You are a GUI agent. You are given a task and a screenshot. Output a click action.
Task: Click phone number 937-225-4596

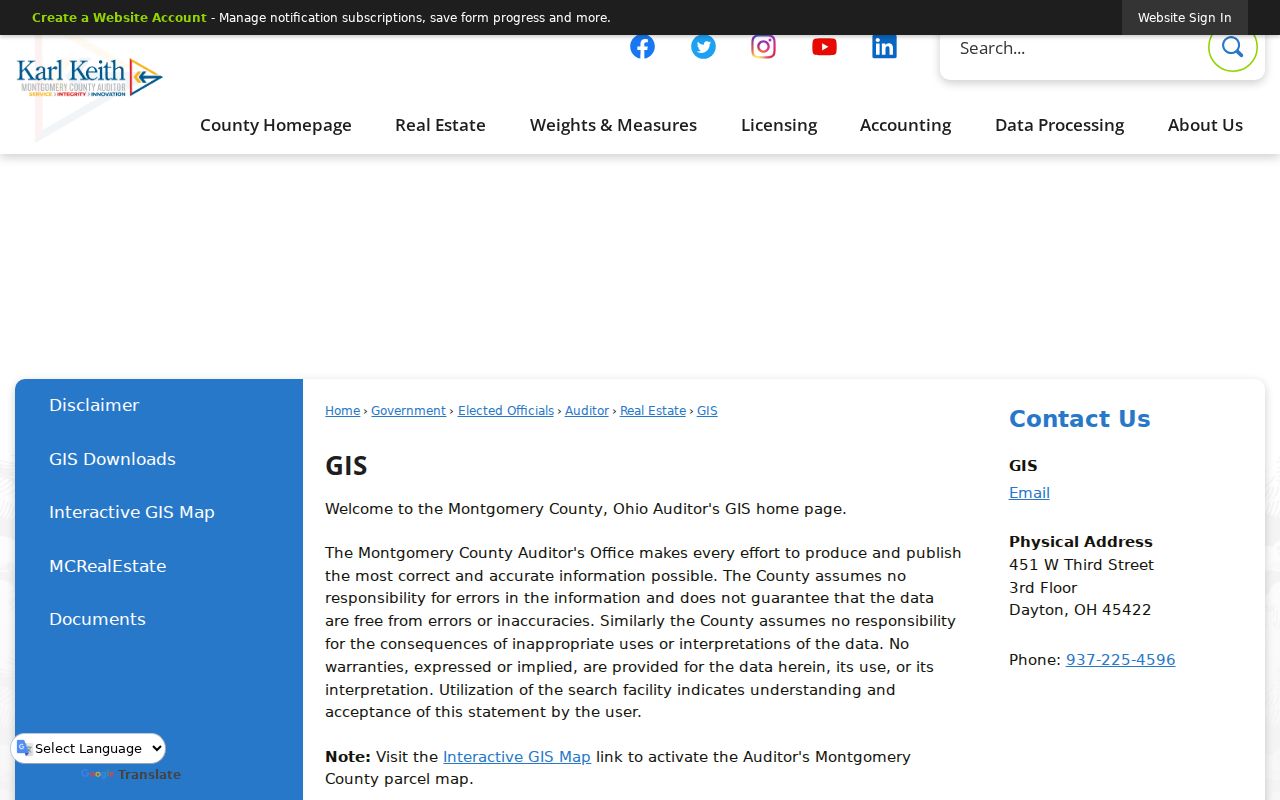coord(1120,660)
